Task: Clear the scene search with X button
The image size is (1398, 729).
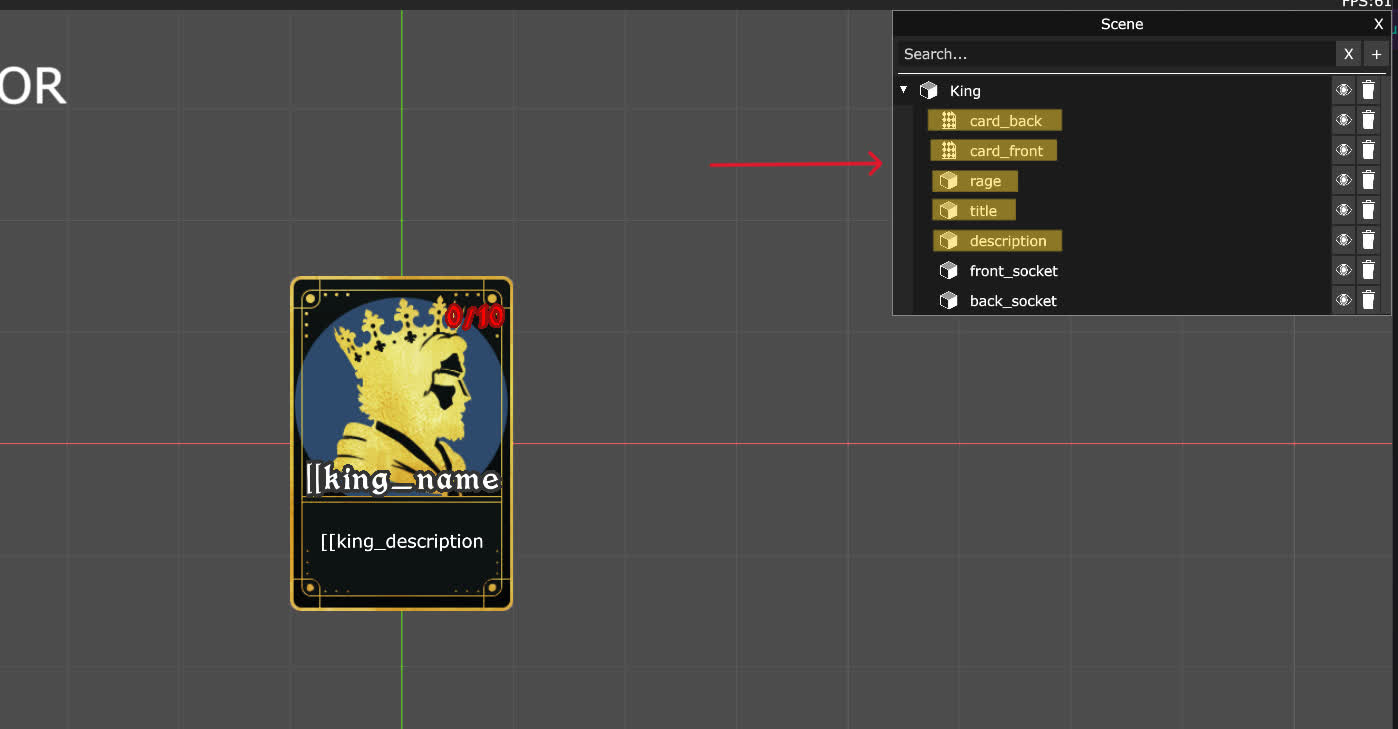Action: (x=1348, y=54)
